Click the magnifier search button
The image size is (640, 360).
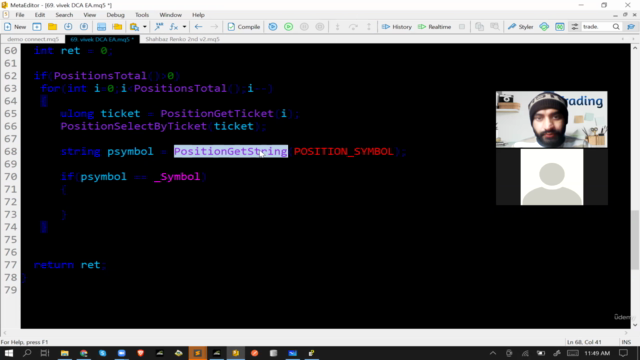[x=616, y=27]
